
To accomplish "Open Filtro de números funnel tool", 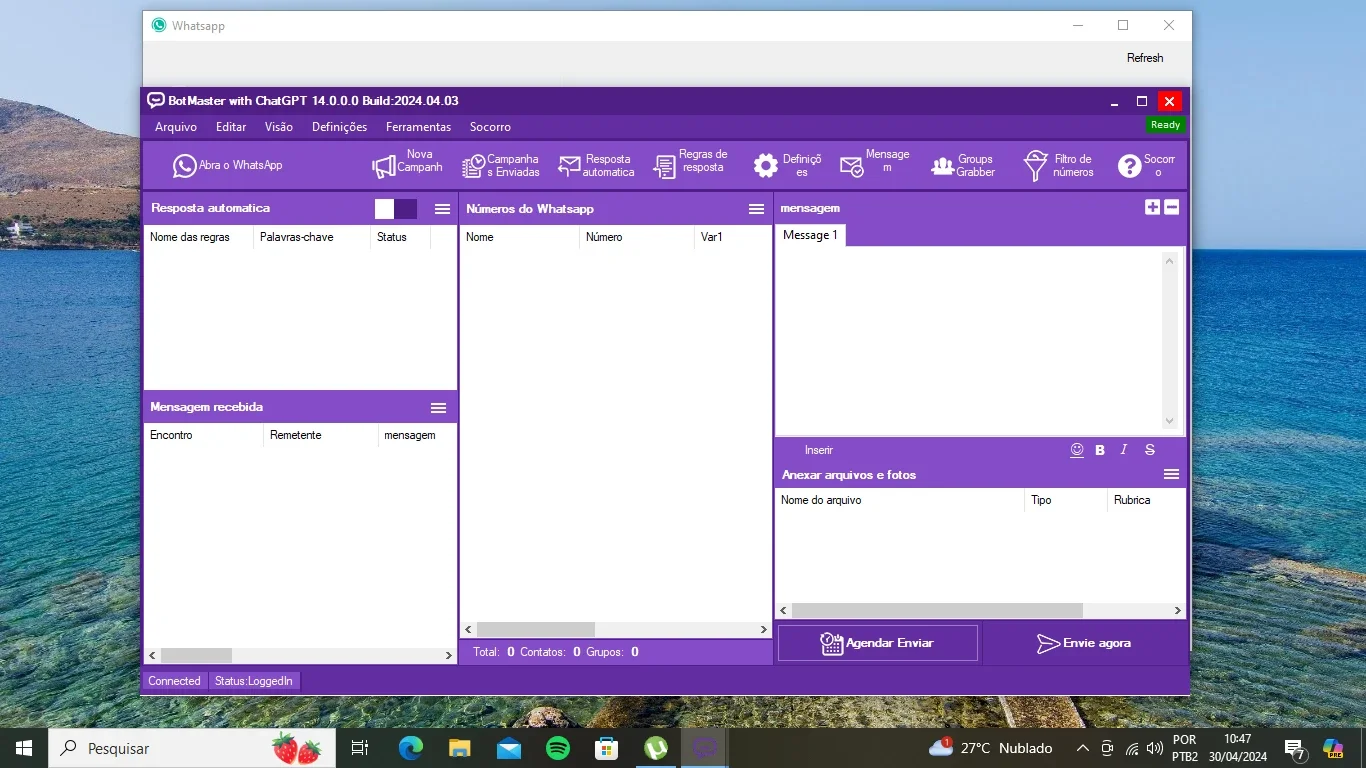I will point(1058,166).
